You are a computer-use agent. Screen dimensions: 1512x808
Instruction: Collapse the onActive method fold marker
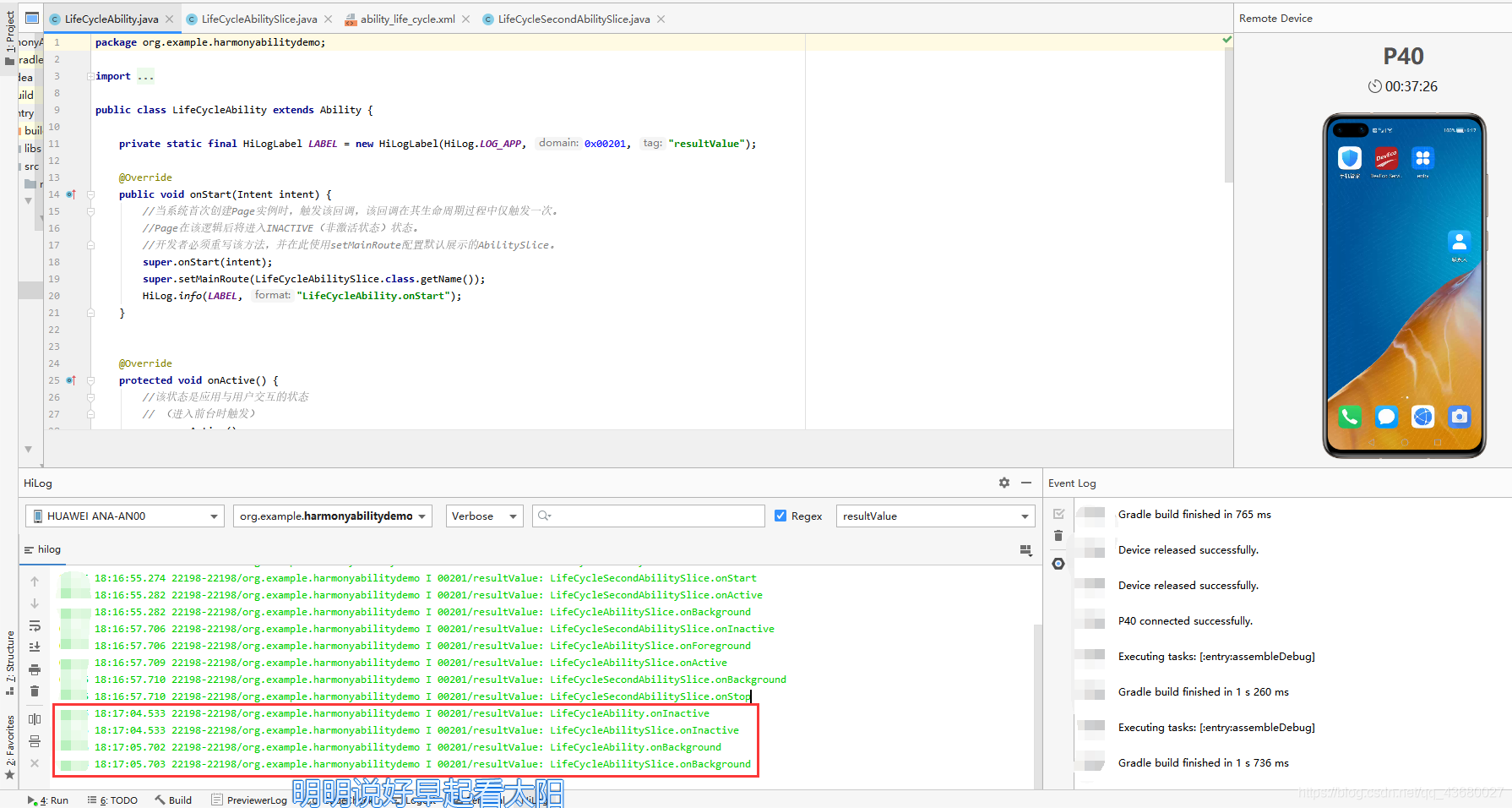pos(90,380)
